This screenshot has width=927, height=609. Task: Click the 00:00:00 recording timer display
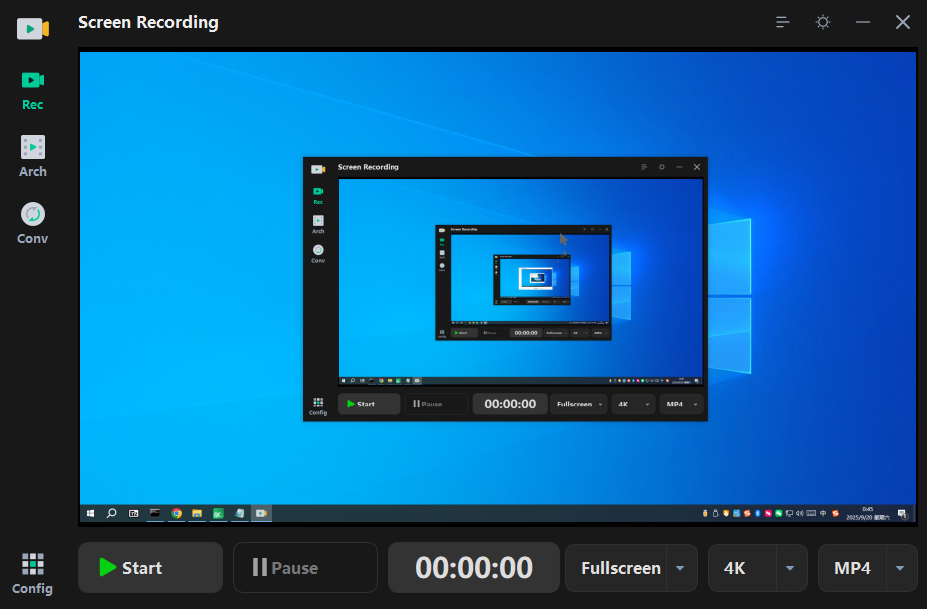coord(473,567)
